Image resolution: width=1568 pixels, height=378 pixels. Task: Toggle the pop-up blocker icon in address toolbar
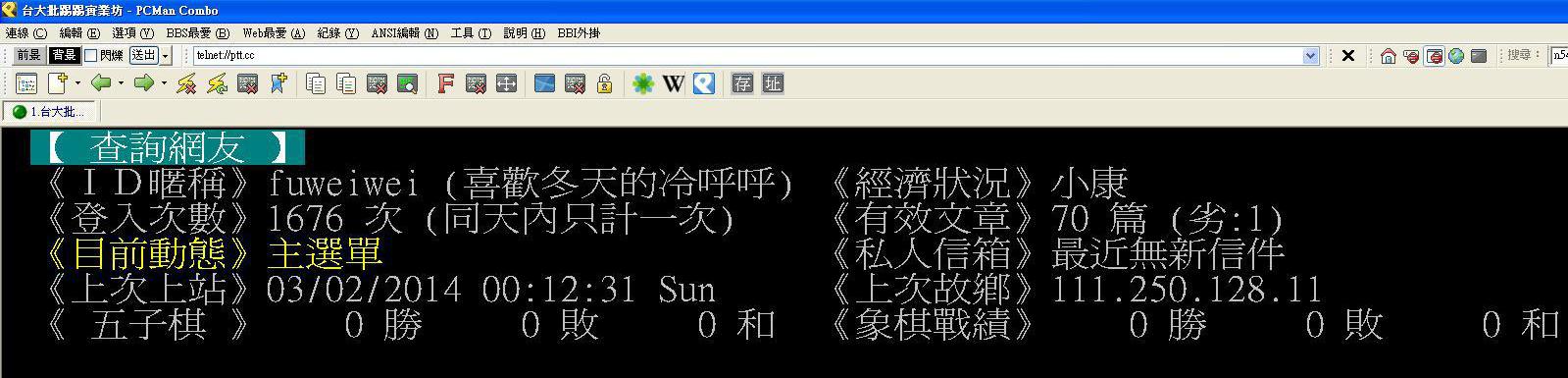(1434, 56)
